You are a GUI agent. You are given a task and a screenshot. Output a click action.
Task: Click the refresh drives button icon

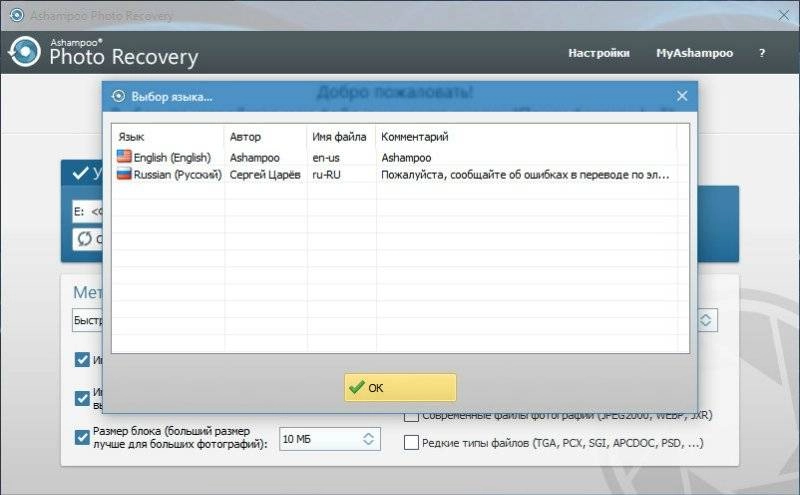(x=85, y=239)
